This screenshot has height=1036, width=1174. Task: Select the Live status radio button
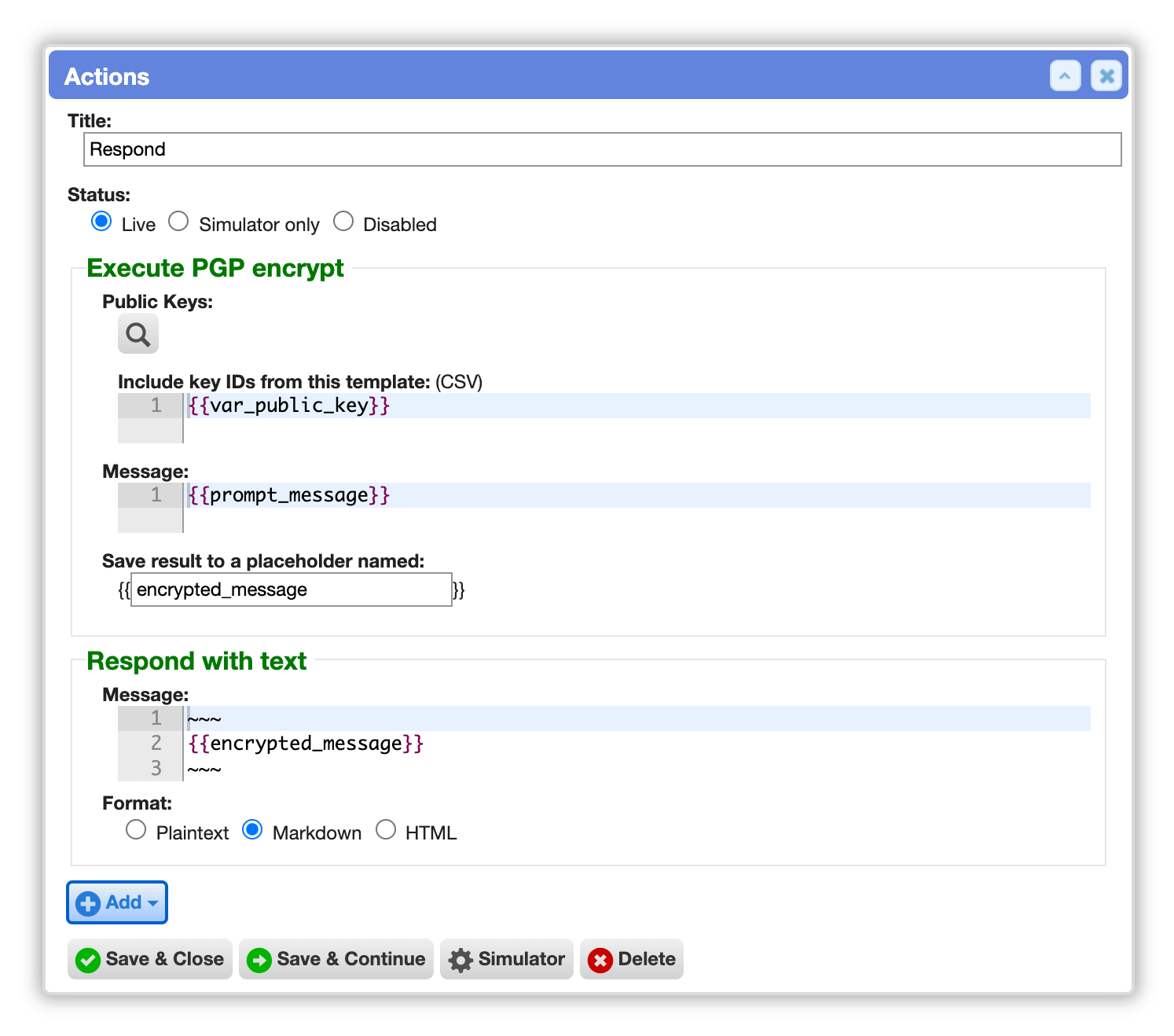click(x=101, y=222)
